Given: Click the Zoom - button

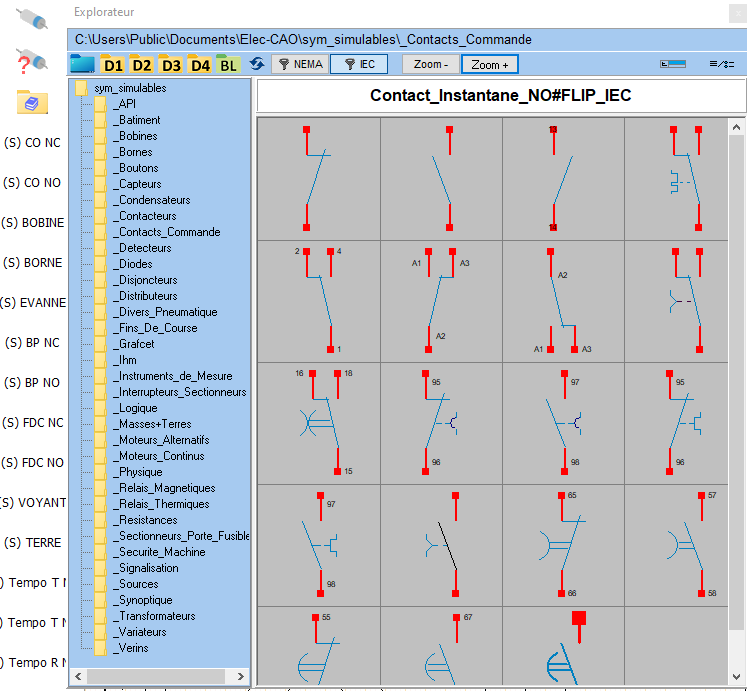Looking at the screenshot, I should coord(431,64).
